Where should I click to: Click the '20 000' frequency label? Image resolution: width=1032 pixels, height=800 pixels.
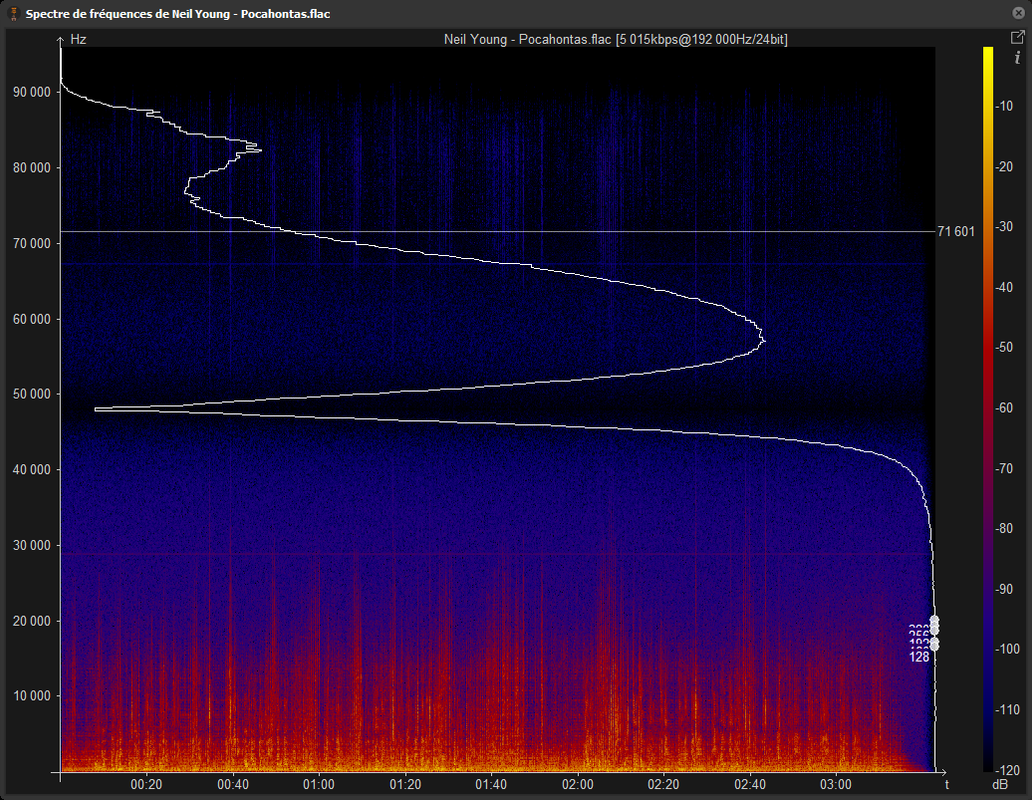tap(32, 621)
